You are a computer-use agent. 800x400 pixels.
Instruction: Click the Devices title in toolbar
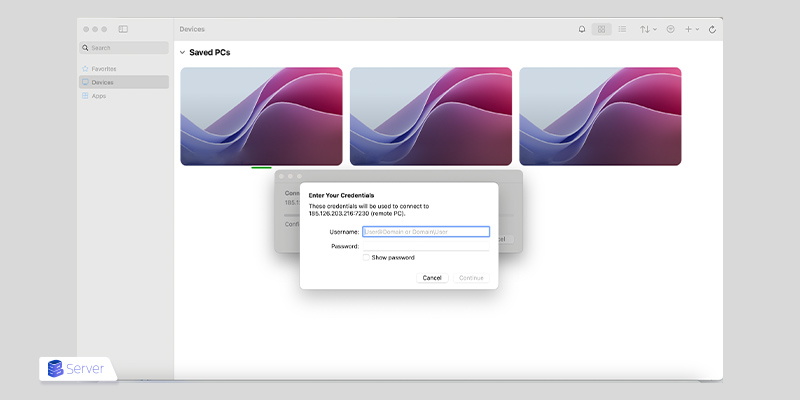192,29
